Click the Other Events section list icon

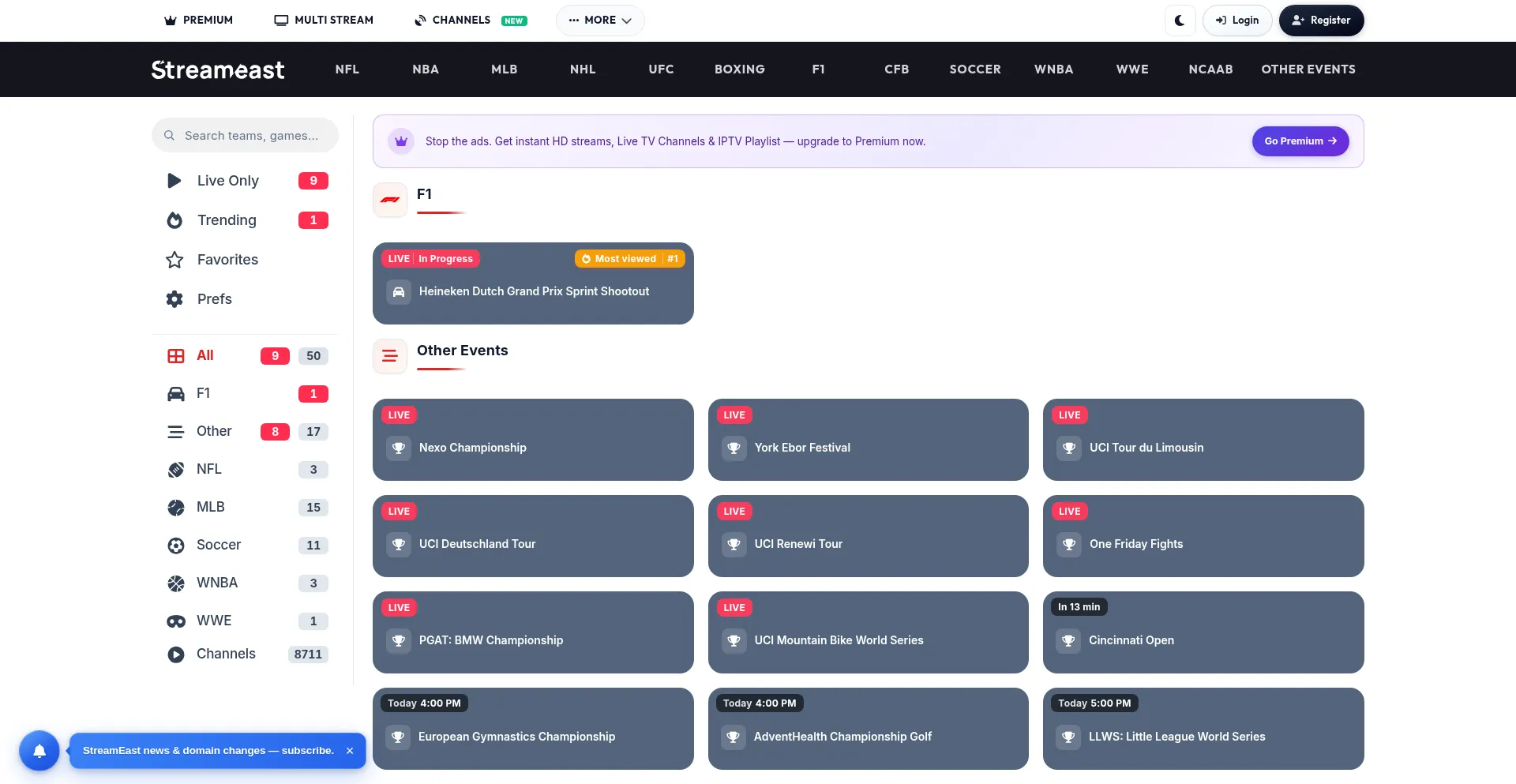pos(390,356)
